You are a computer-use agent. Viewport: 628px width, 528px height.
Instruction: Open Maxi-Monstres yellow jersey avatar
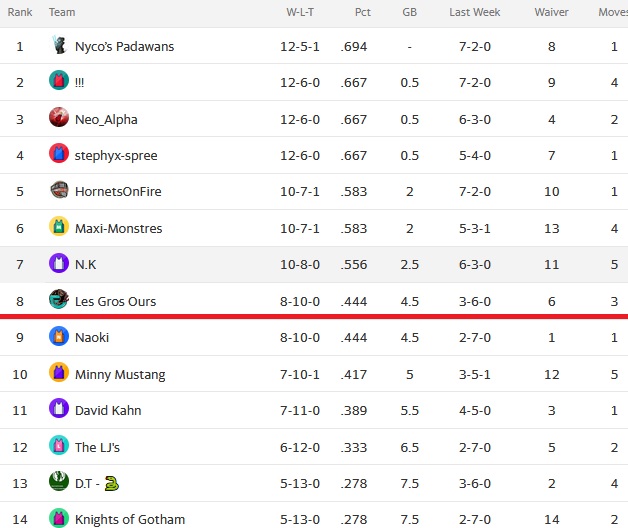click(x=59, y=226)
